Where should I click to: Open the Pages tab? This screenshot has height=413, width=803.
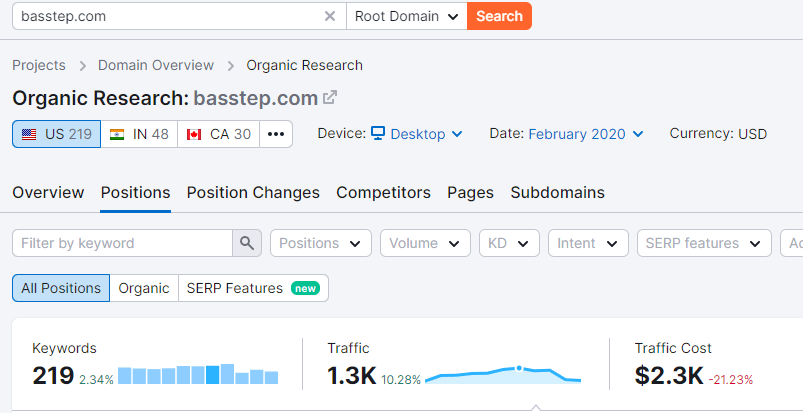coord(471,193)
